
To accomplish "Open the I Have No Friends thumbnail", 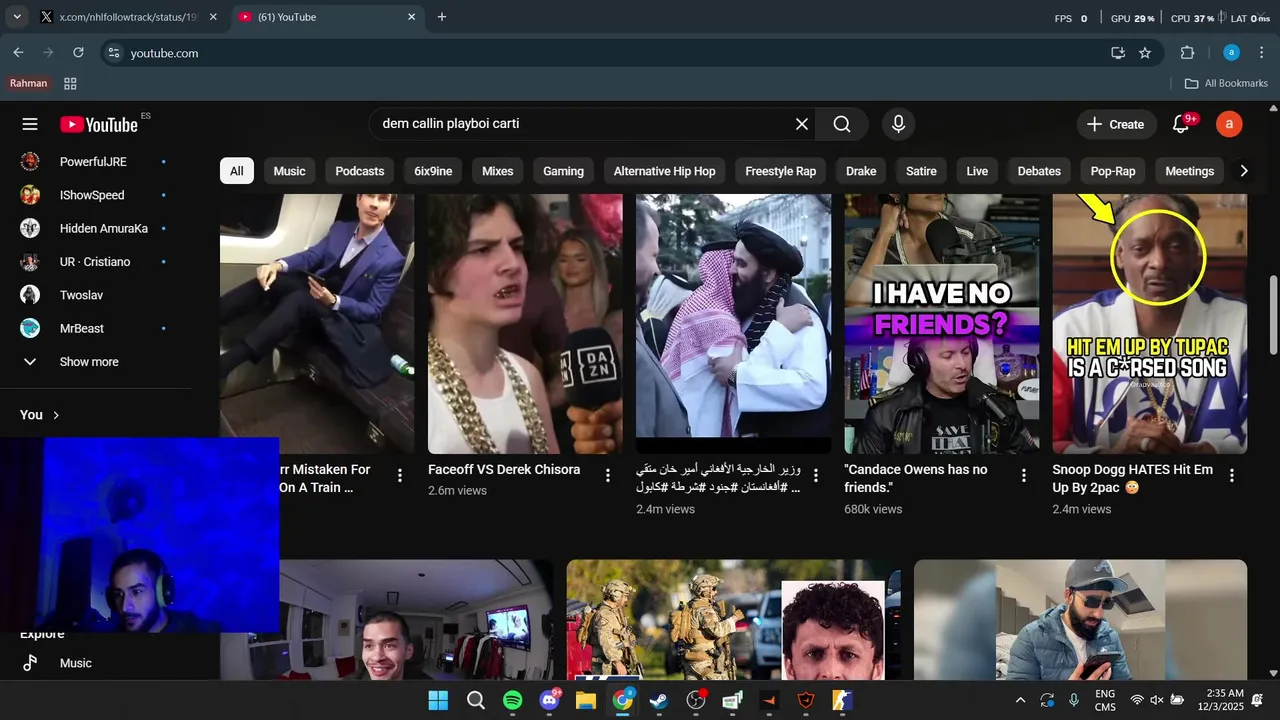I will click(941, 324).
